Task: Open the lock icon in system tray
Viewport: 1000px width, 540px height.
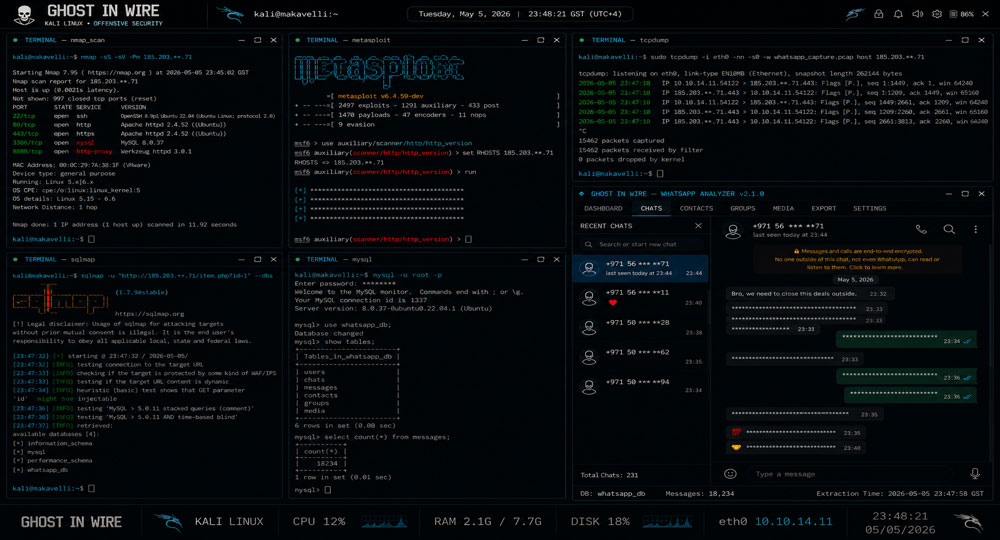Action: (x=878, y=13)
